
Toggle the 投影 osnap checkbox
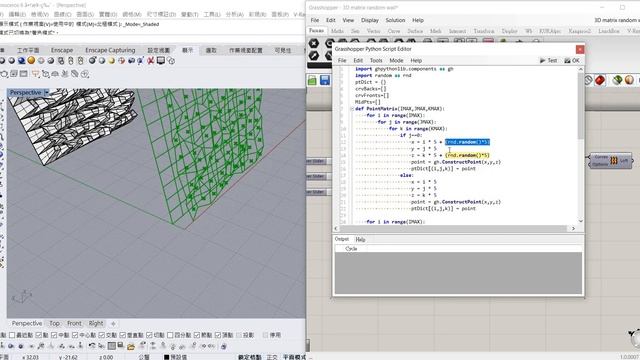239,335
